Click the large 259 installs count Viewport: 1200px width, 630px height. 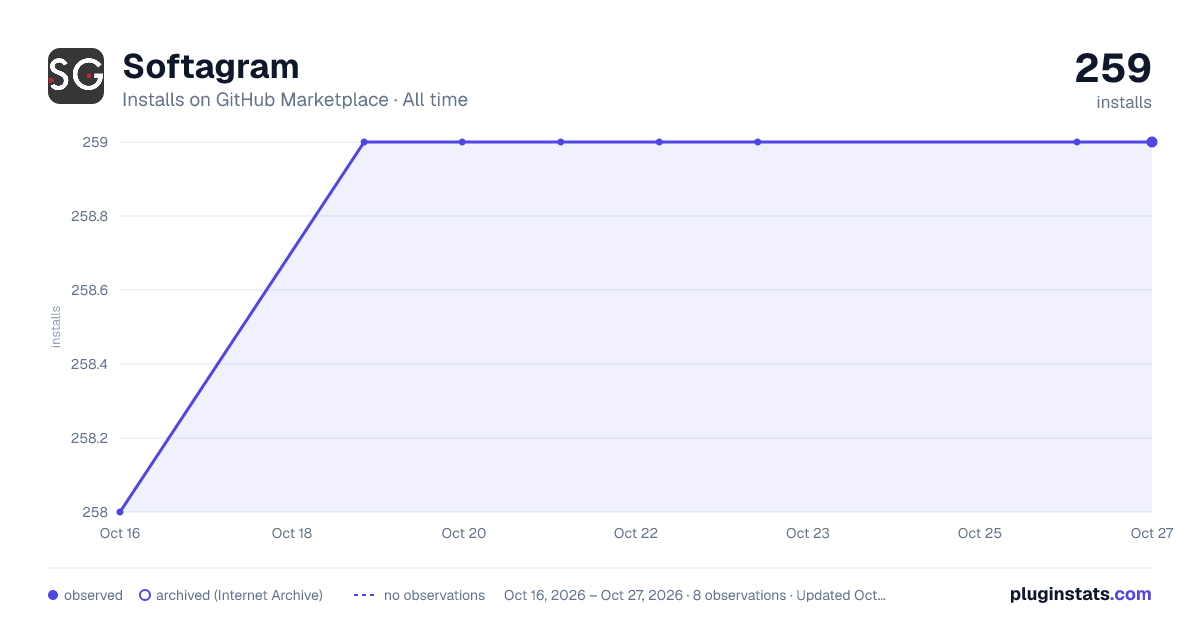pos(1113,69)
